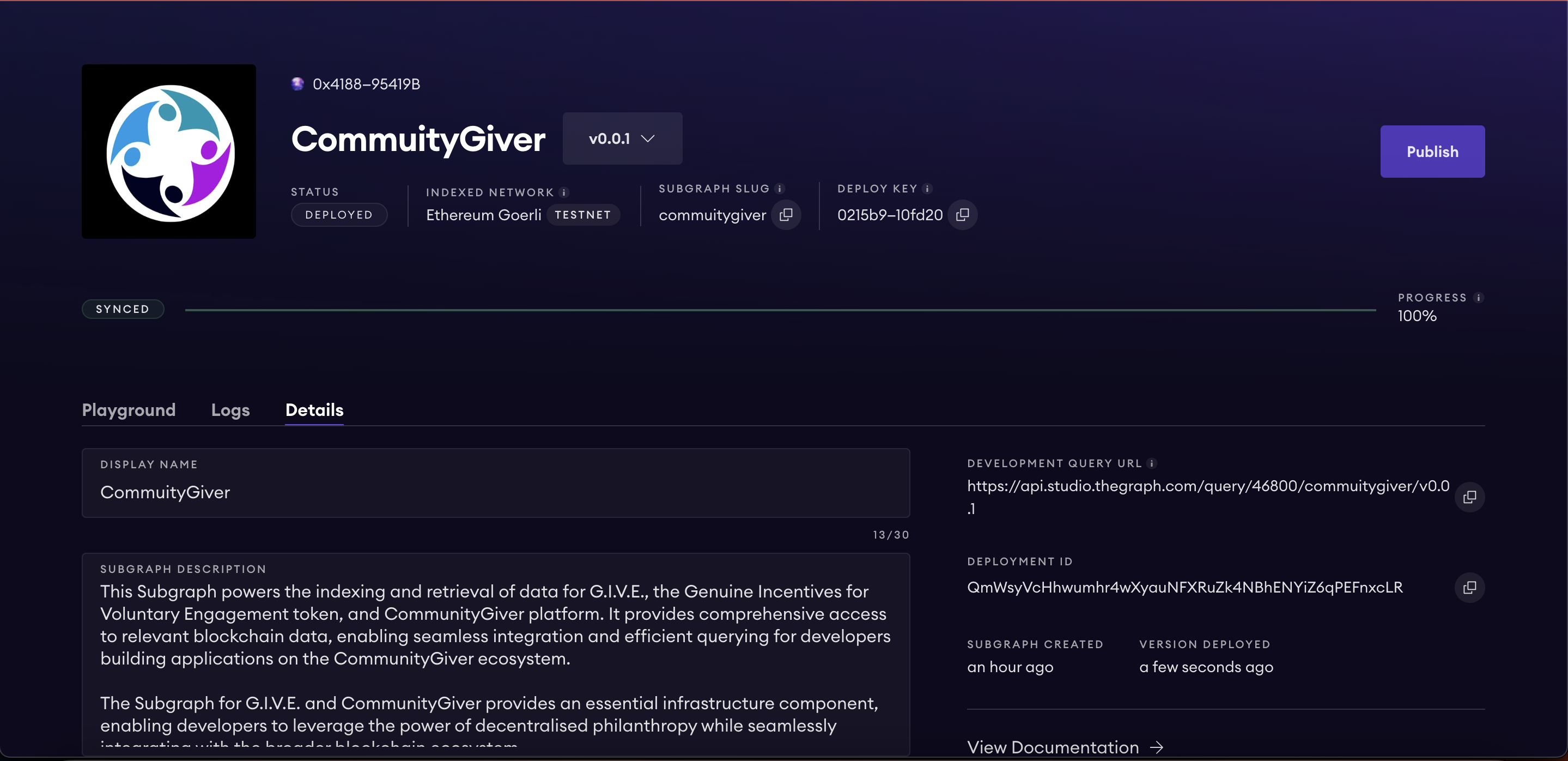Click the copy icon next to development query URL
Viewport: 1568px width, 761px height.
pyautogui.click(x=1470, y=497)
